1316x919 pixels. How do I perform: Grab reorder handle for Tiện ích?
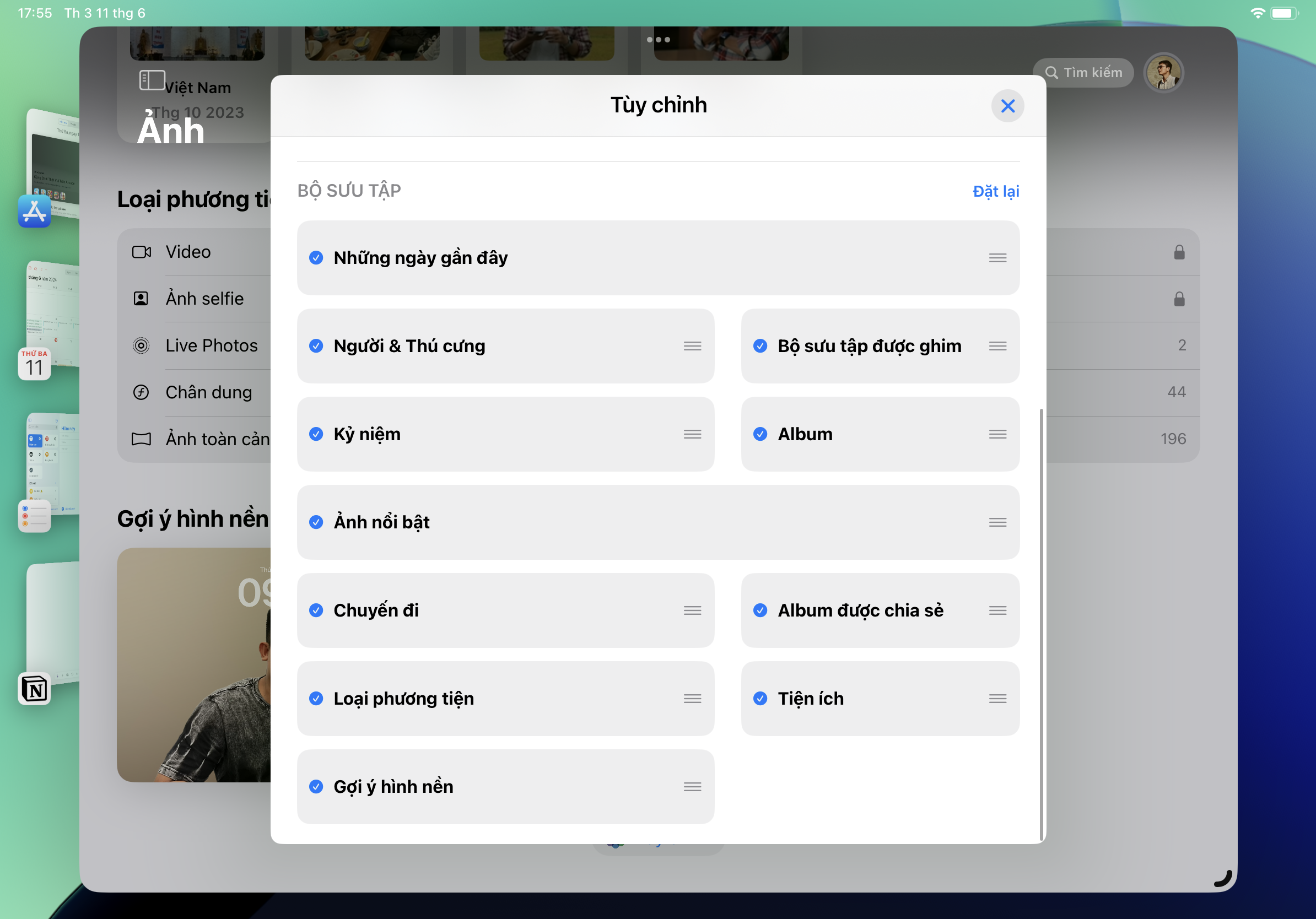click(997, 699)
